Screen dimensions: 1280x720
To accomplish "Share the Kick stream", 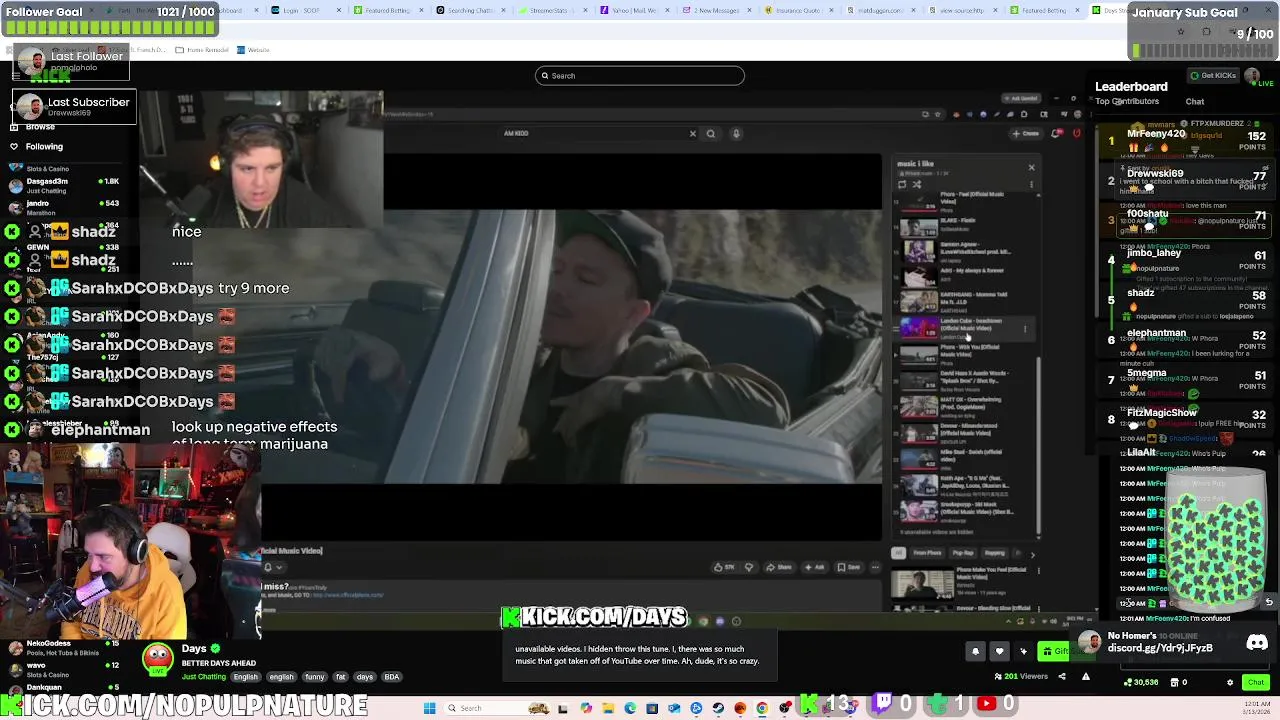I will [1062, 677].
